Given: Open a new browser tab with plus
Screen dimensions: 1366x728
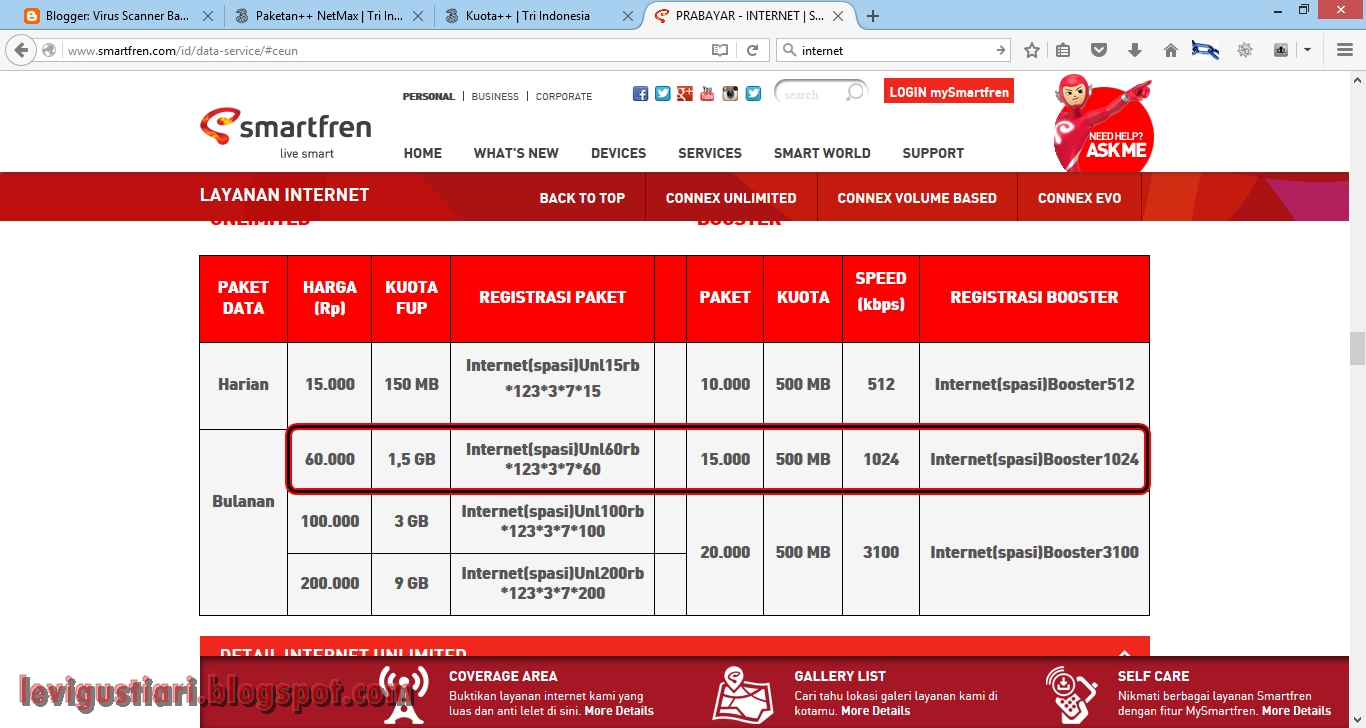Looking at the screenshot, I should (873, 16).
